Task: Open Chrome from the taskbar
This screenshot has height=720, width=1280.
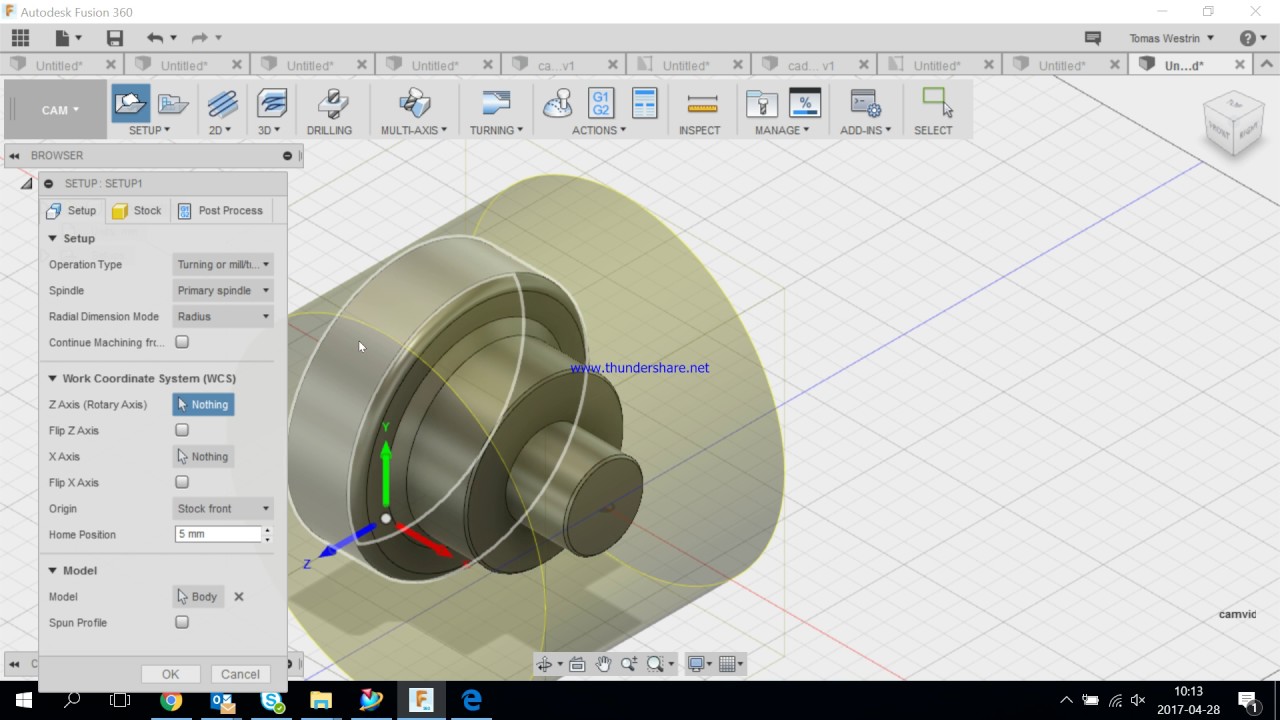Action: [x=171, y=700]
